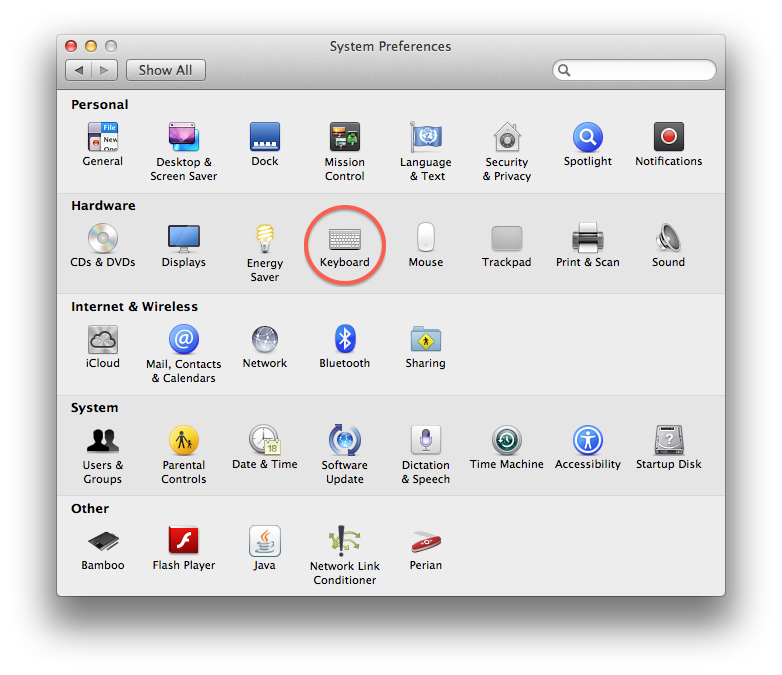Screen dimensions: 782x675
Task: Click the forward navigation arrow
Action: point(105,70)
